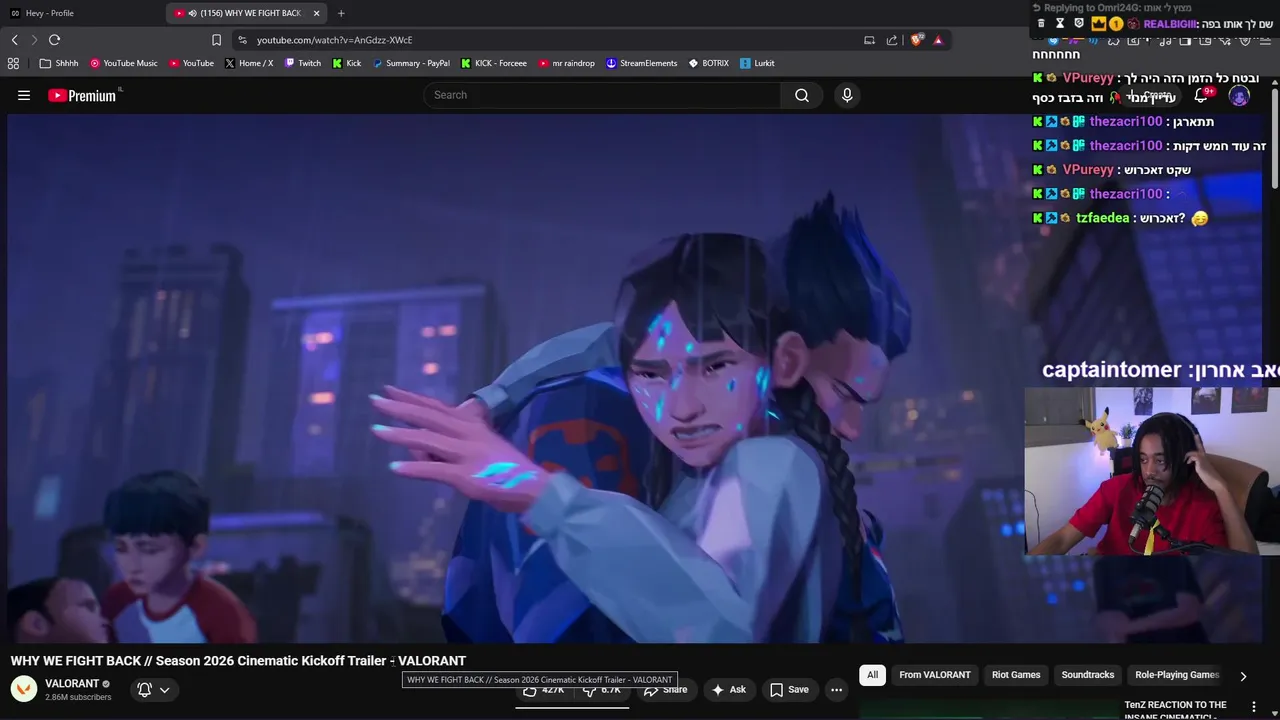Open the account avatar menu

coord(1239,96)
